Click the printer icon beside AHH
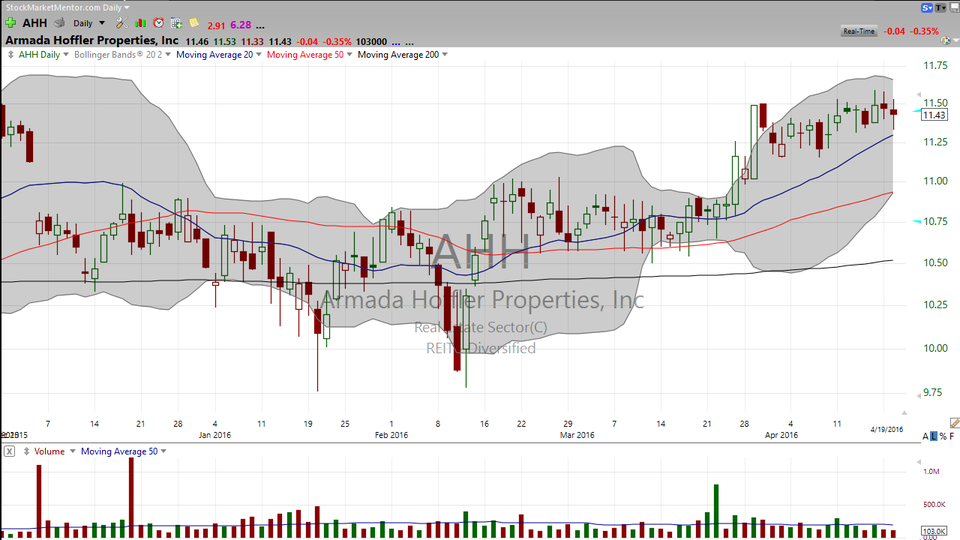Screen dimensions: 960x540 (59, 23)
